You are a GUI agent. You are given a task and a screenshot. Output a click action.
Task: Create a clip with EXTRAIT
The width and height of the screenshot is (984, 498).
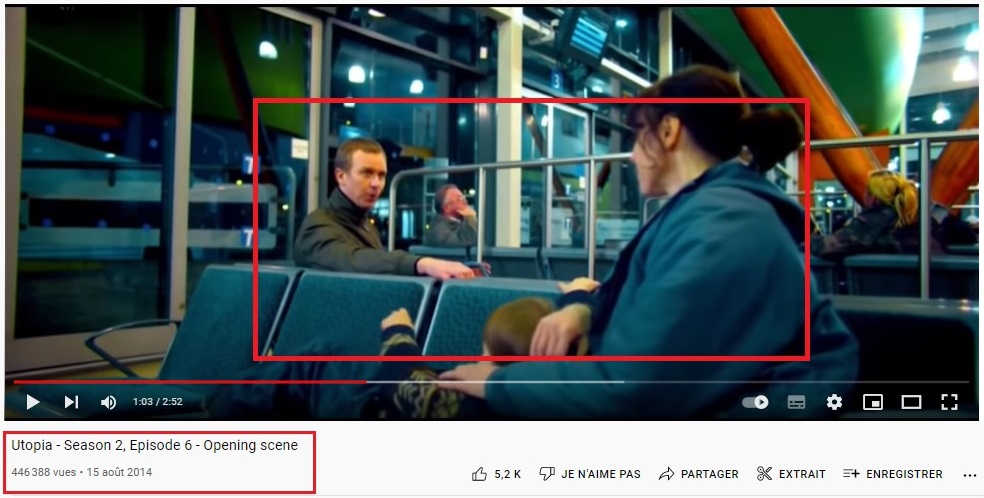click(x=791, y=474)
